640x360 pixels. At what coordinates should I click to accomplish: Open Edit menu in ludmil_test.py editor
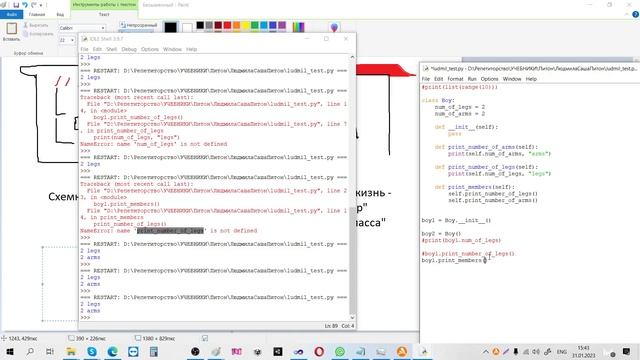click(439, 79)
